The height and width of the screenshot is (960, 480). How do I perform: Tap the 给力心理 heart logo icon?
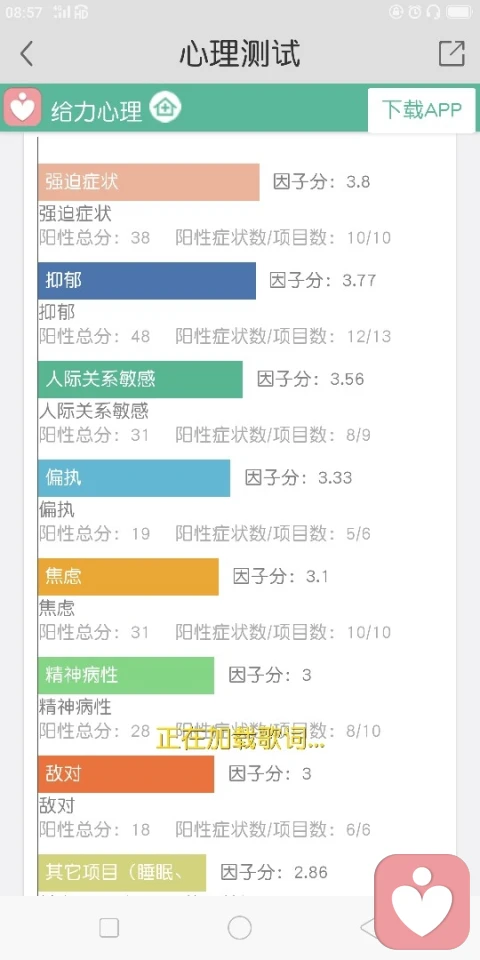click(x=23, y=107)
